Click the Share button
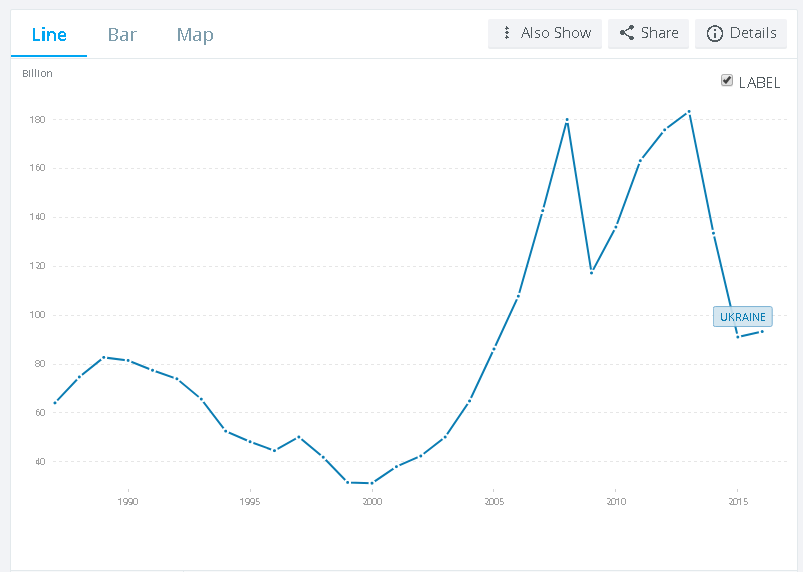 (x=648, y=34)
